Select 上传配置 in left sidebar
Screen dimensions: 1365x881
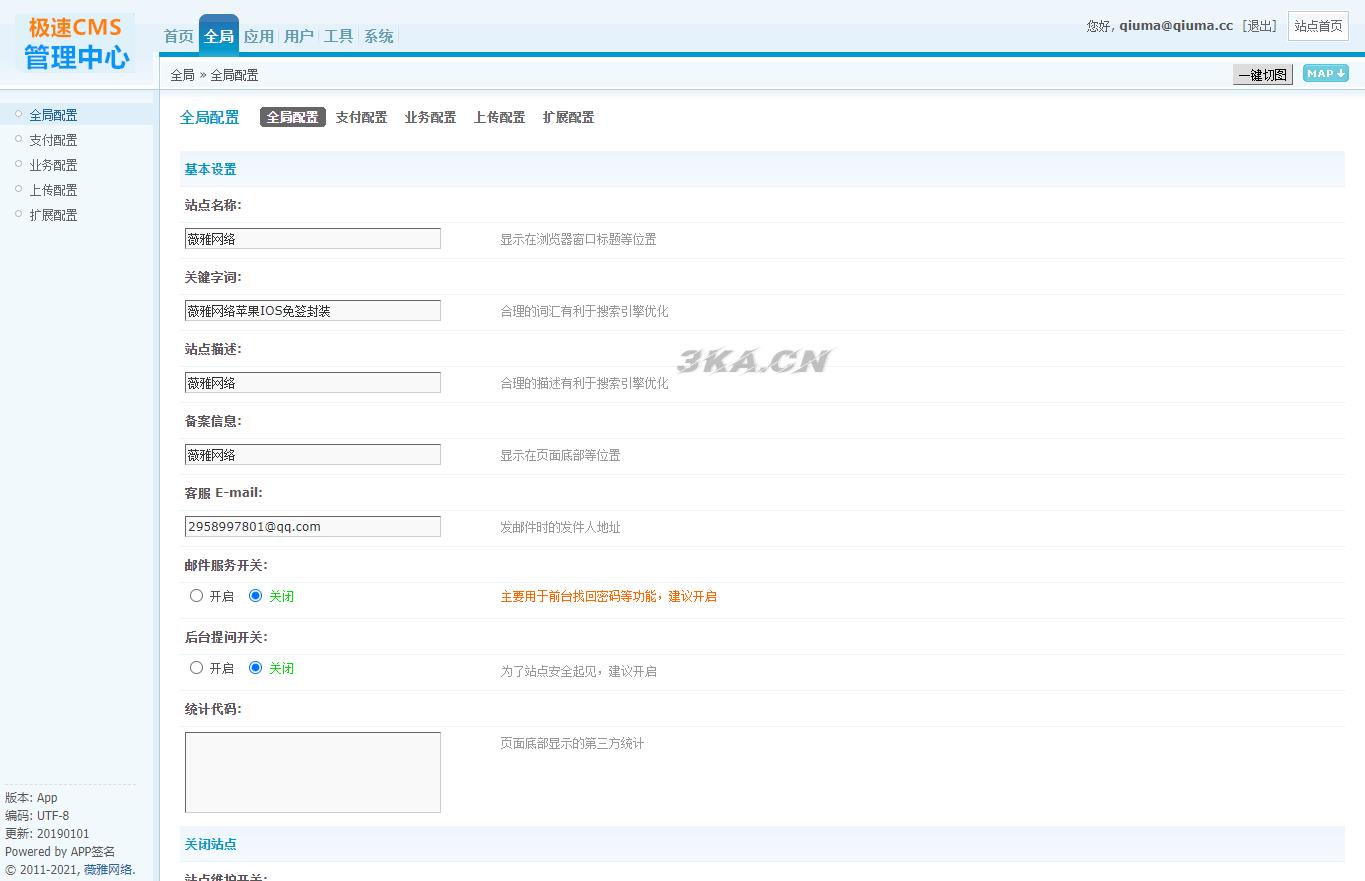[53, 190]
